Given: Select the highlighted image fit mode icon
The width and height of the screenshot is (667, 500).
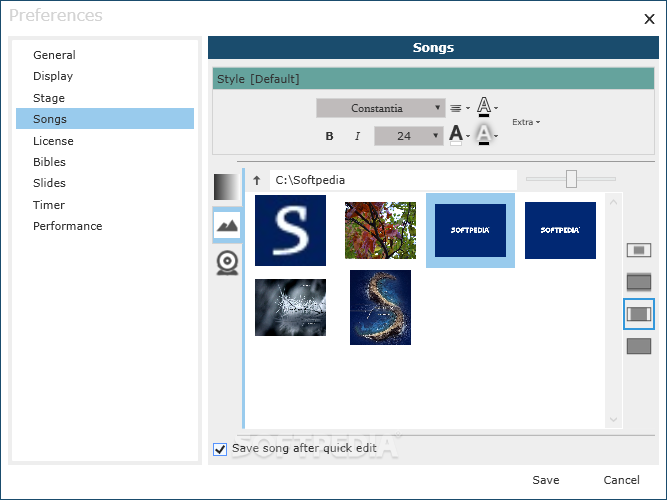Looking at the screenshot, I should point(639,314).
